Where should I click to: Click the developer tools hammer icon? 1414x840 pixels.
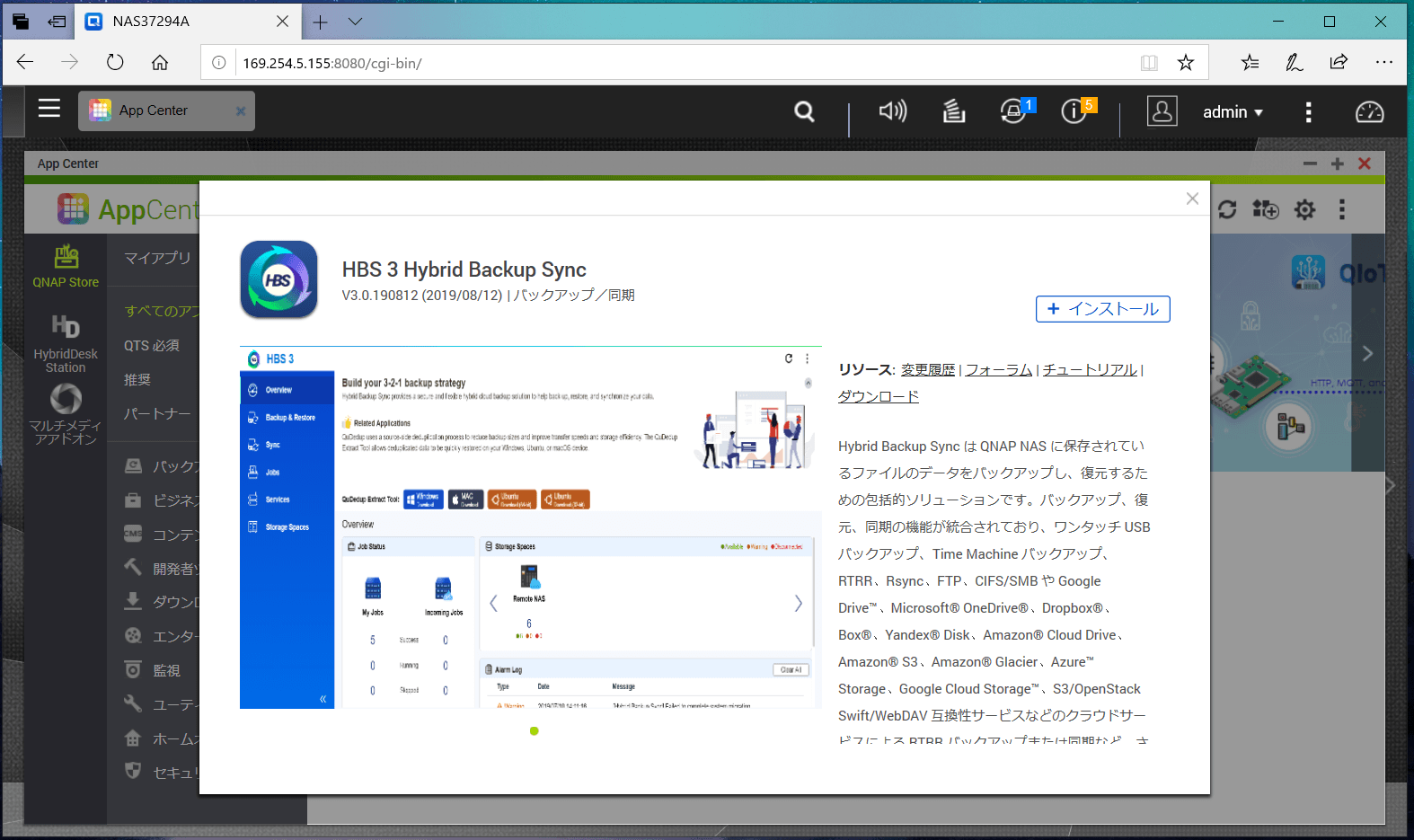click(x=133, y=567)
